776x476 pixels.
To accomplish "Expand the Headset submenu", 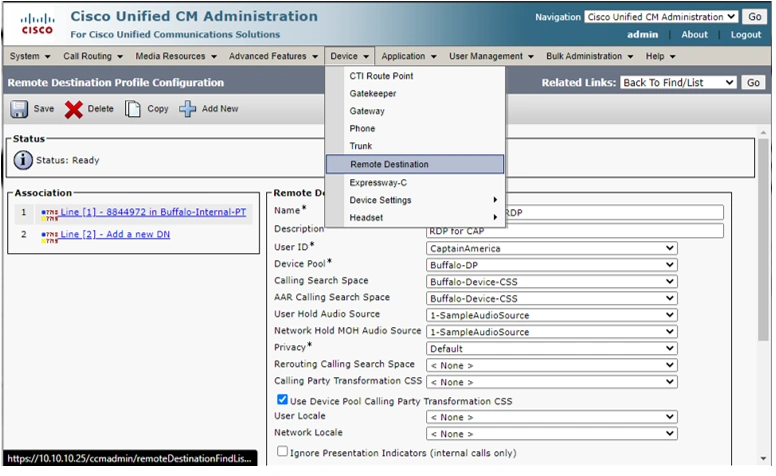I will click(x=415, y=218).
